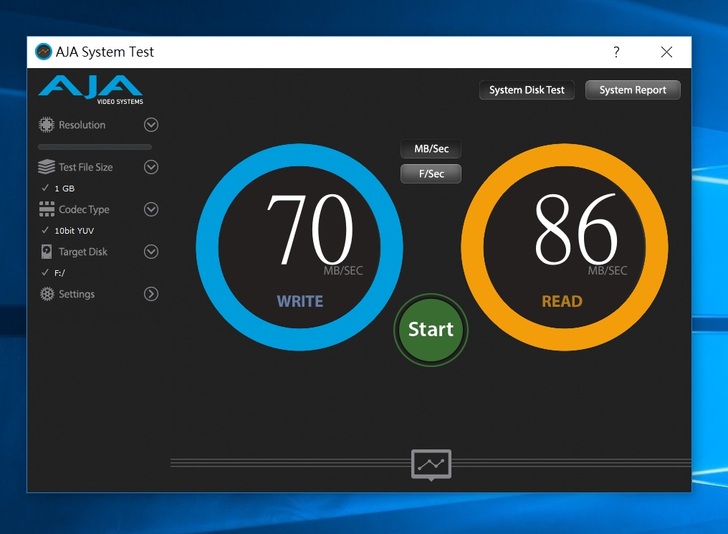Click the Resolution chip icon
The height and width of the screenshot is (534, 728).
click(x=46, y=125)
